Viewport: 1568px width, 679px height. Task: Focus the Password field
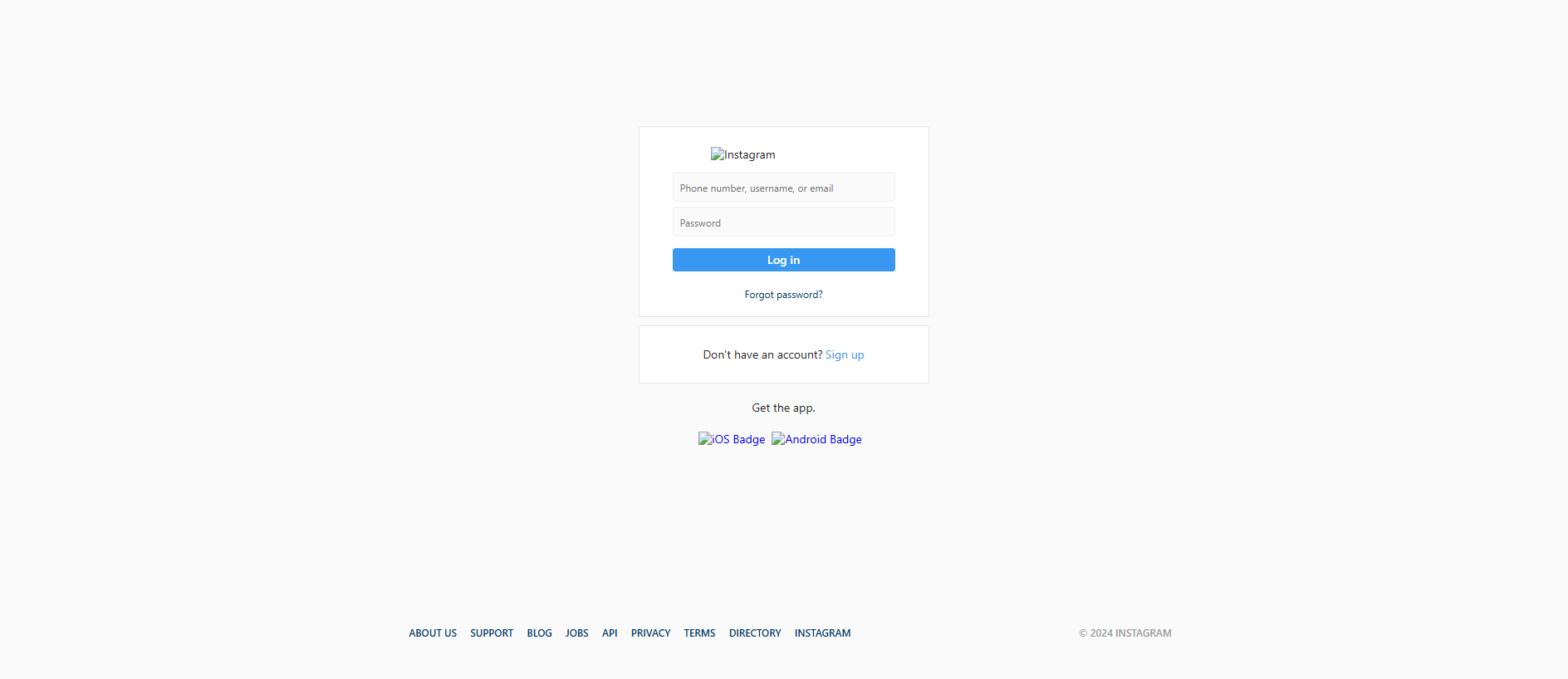784,222
